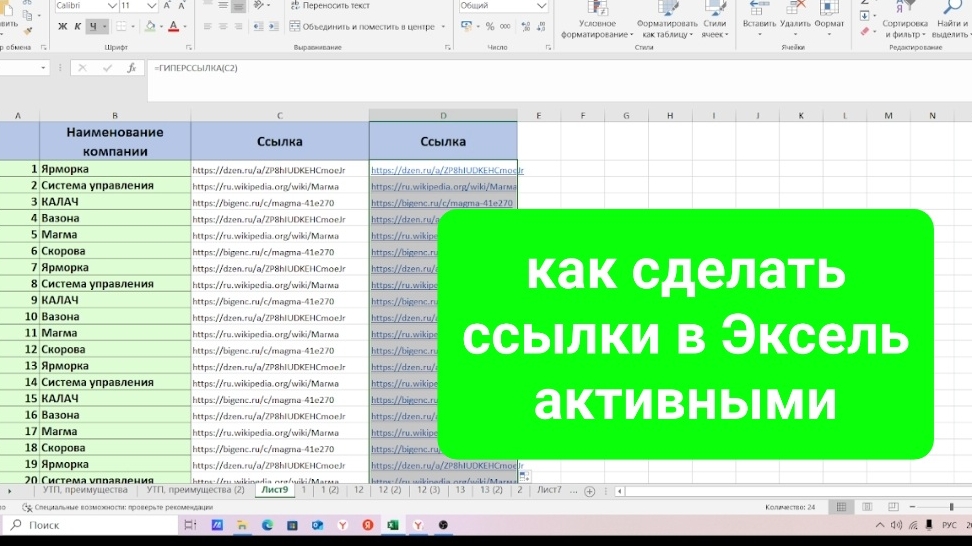Decrease font size icon

(182, 6)
